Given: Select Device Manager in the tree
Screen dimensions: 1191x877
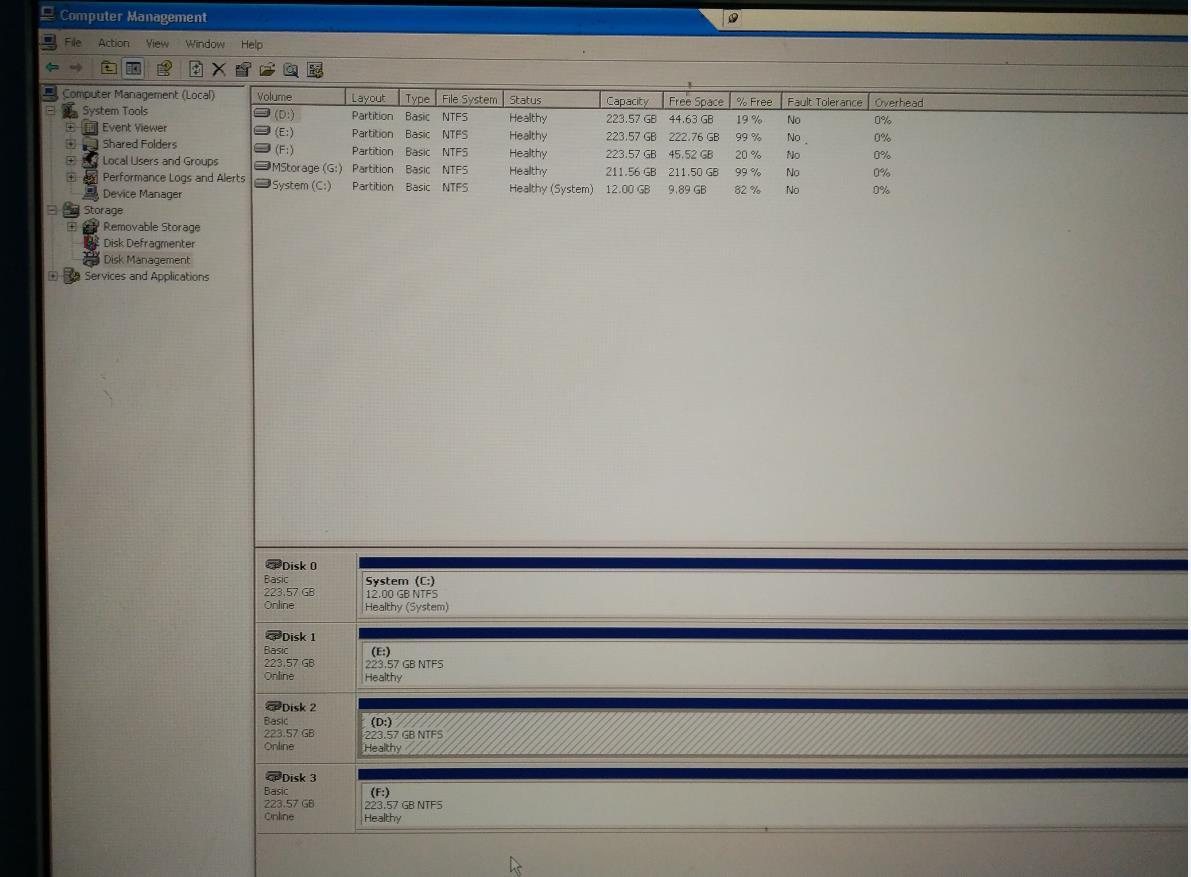Looking at the screenshot, I should [x=142, y=194].
